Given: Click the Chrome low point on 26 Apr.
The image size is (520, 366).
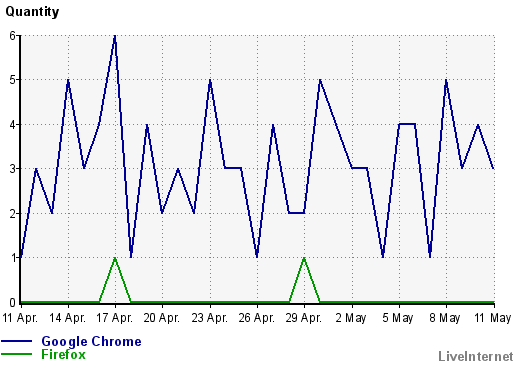Looking at the screenshot, I should point(257,257).
